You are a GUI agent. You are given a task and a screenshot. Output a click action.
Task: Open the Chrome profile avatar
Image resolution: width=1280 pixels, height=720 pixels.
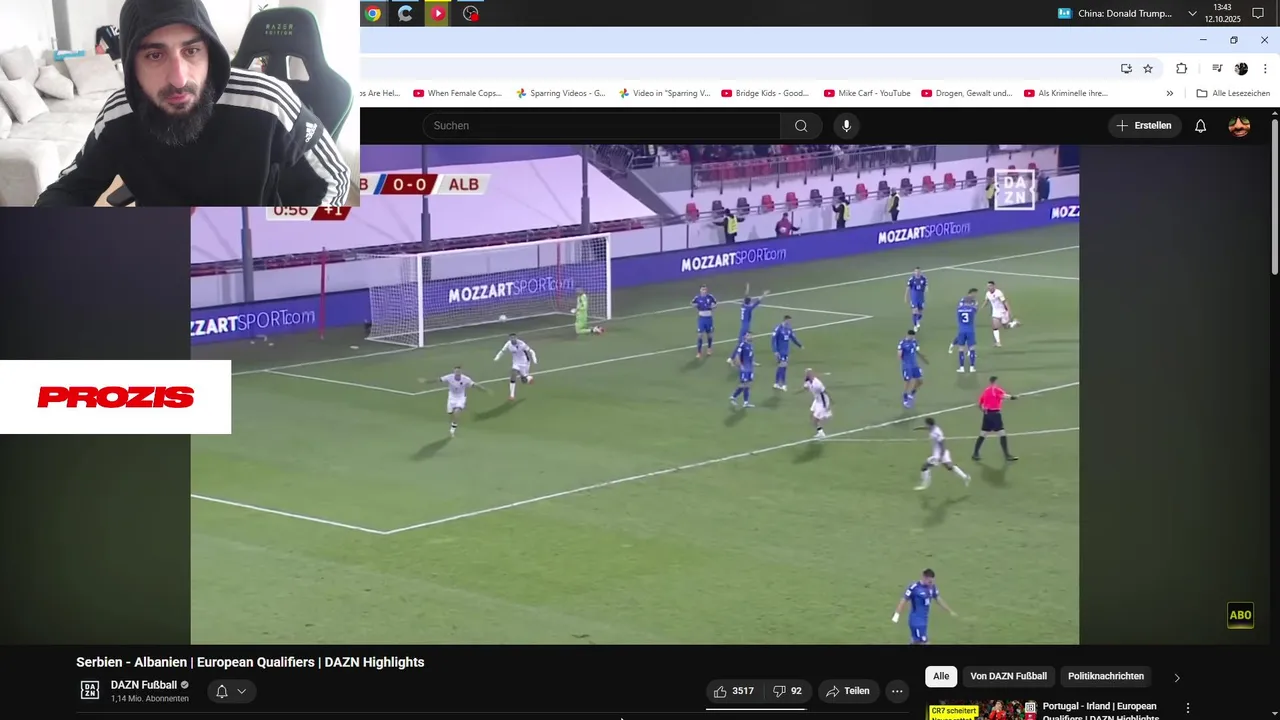[1241, 68]
